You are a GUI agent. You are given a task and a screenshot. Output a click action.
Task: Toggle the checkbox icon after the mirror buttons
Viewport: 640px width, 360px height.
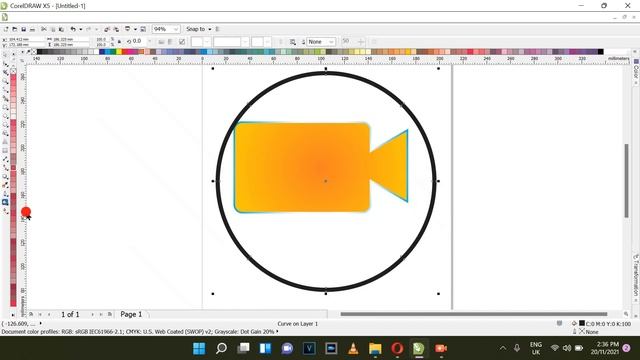coord(182,42)
